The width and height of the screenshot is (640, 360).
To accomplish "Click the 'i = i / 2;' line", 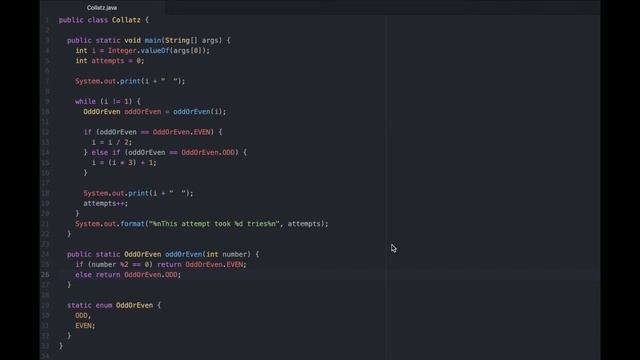I will click(112, 142).
